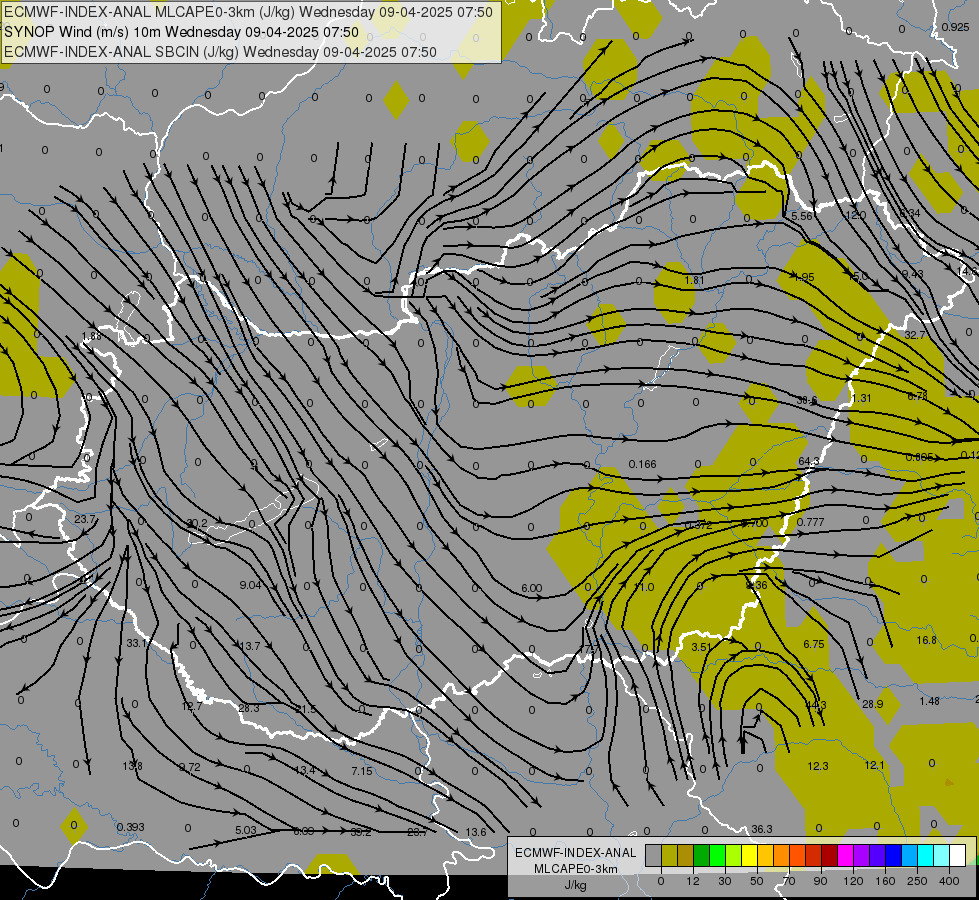The image size is (979, 900).
Task: Click the legend scale label 70
Action: coord(789,881)
